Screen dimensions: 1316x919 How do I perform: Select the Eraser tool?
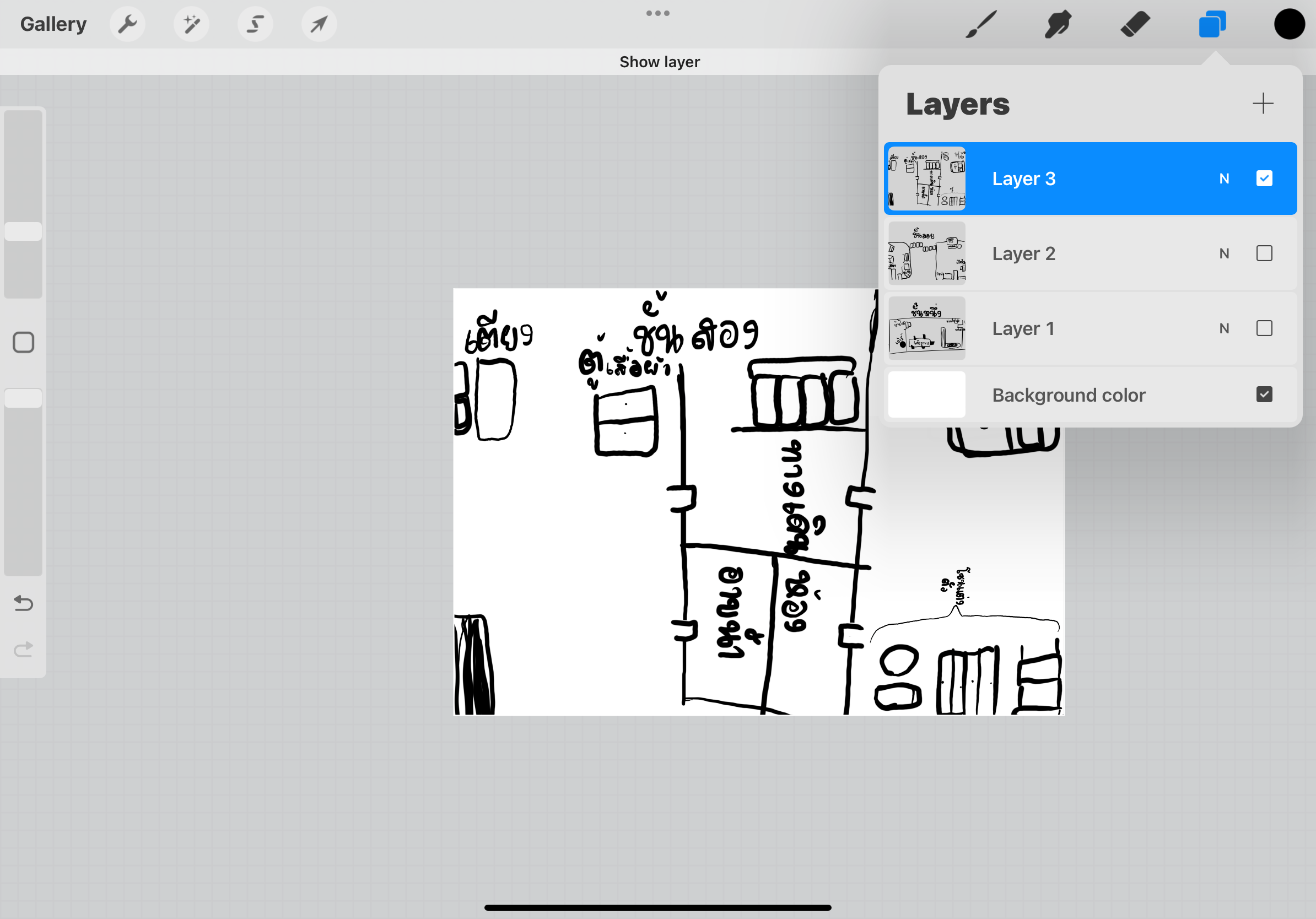pos(1135,24)
